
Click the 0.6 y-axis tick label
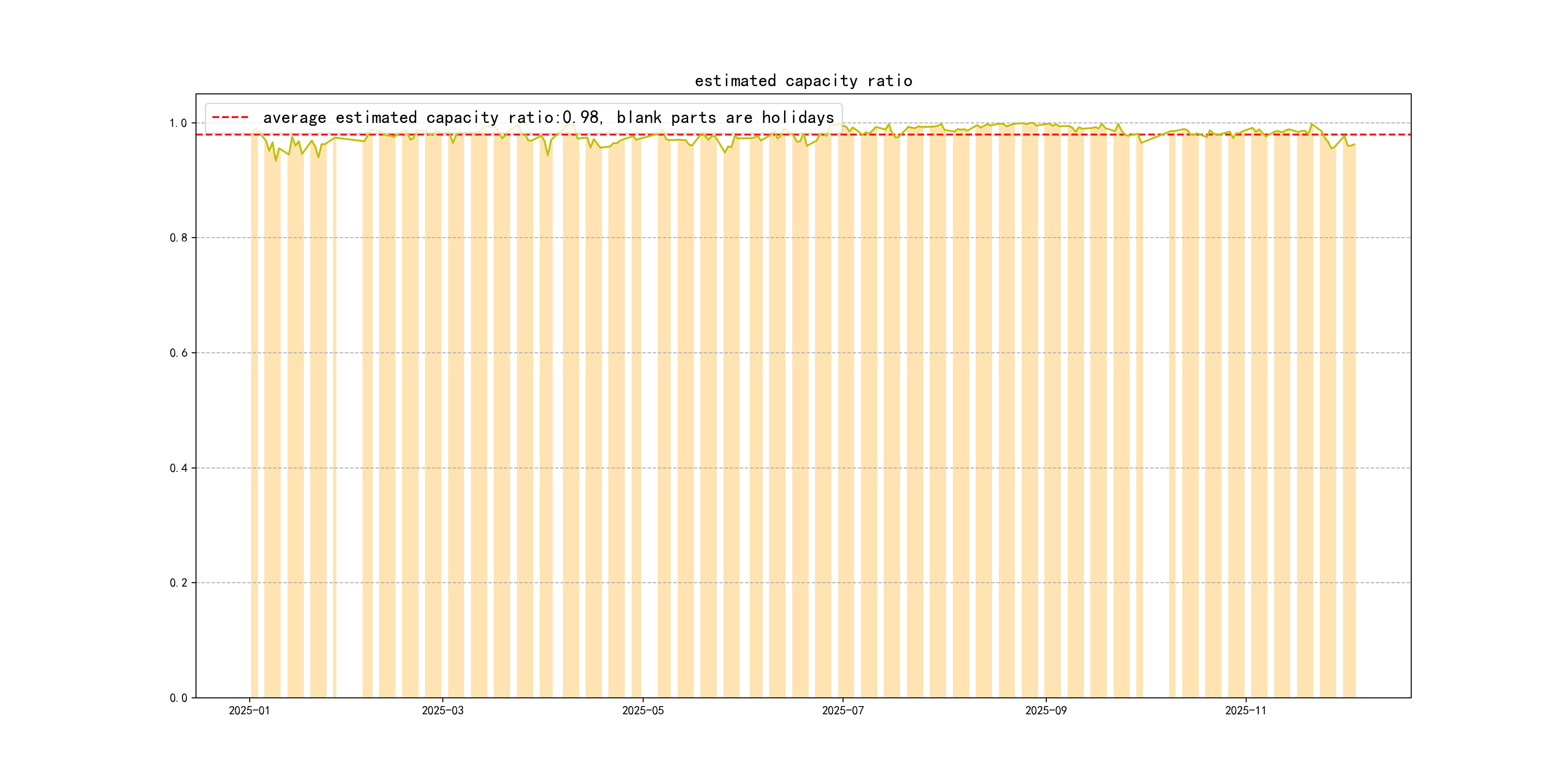[x=179, y=352]
